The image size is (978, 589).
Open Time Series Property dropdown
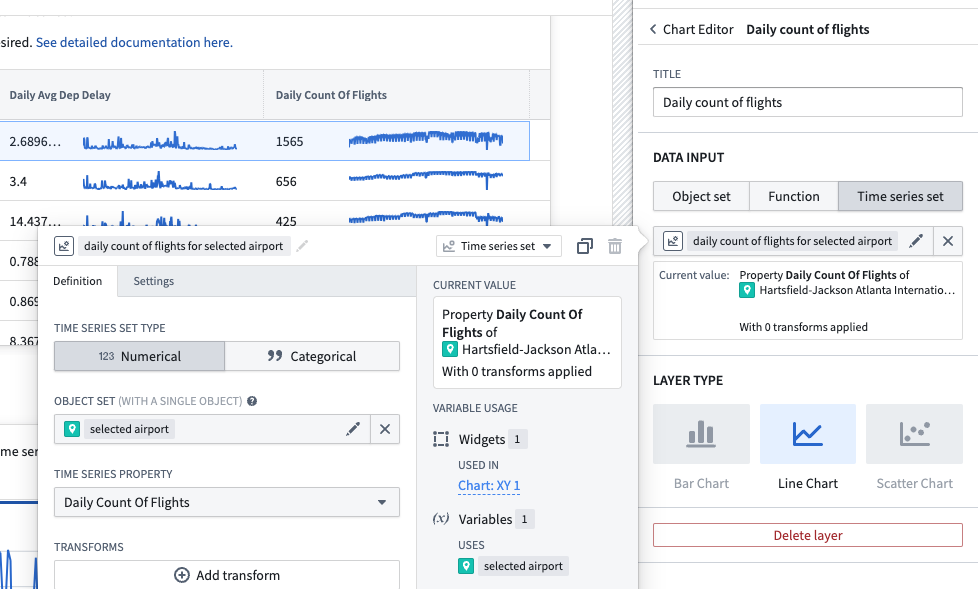click(226, 502)
